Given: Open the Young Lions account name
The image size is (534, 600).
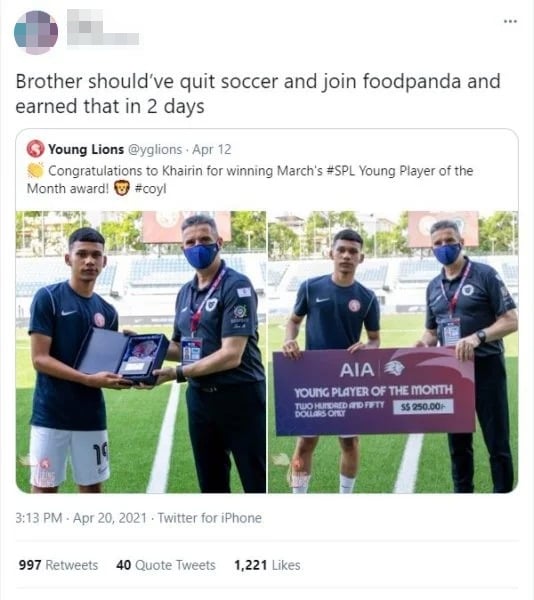Looking at the screenshot, I should pyautogui.click(x=86, y=149).
